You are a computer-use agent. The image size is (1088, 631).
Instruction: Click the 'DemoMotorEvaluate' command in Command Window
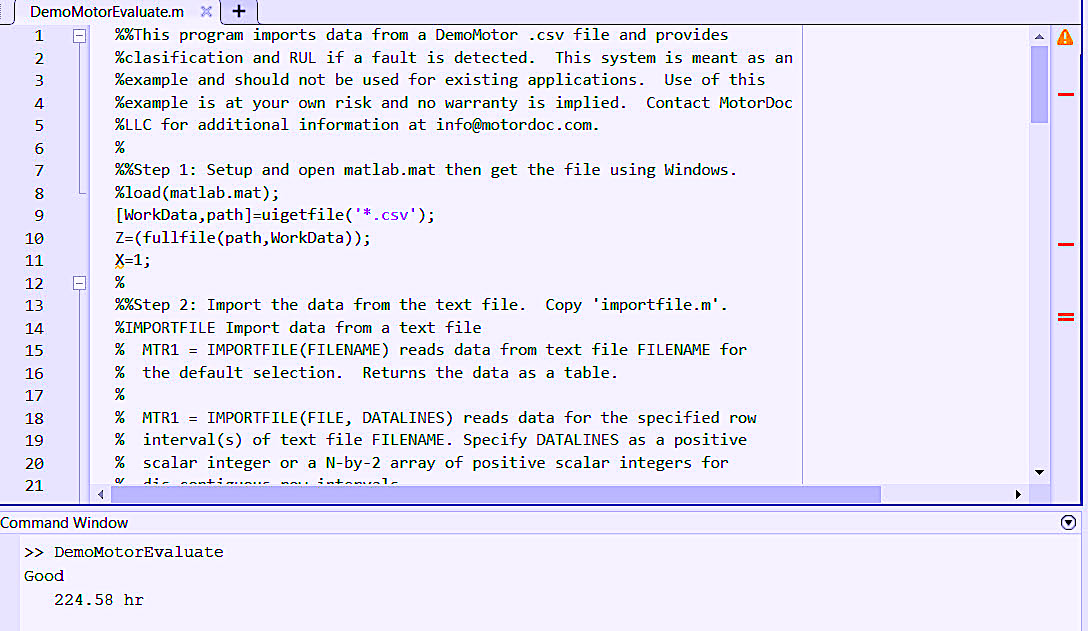point(139,552)
